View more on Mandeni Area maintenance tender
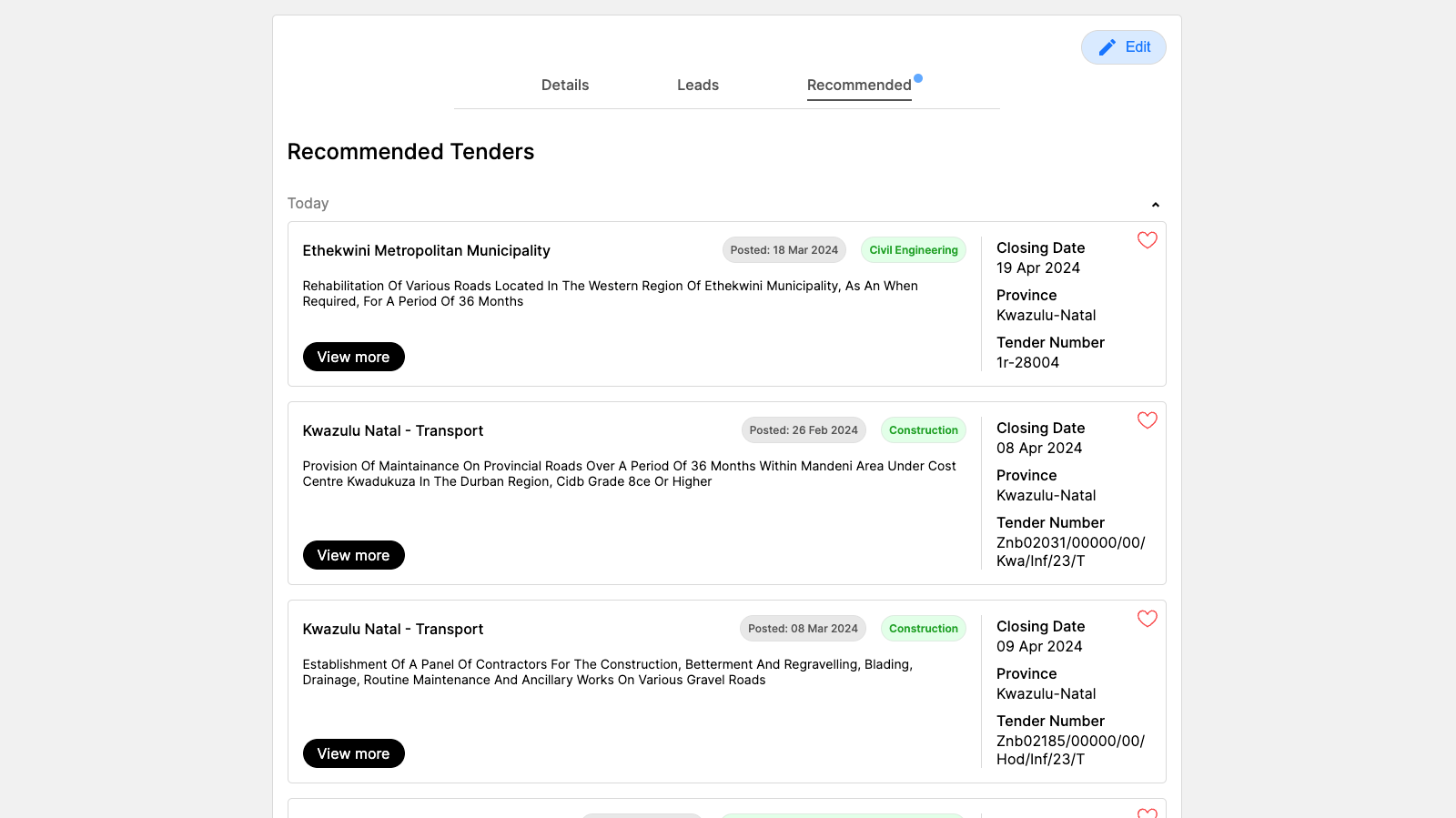Viewport: 1456px width, 818px height. pos(354,555)
